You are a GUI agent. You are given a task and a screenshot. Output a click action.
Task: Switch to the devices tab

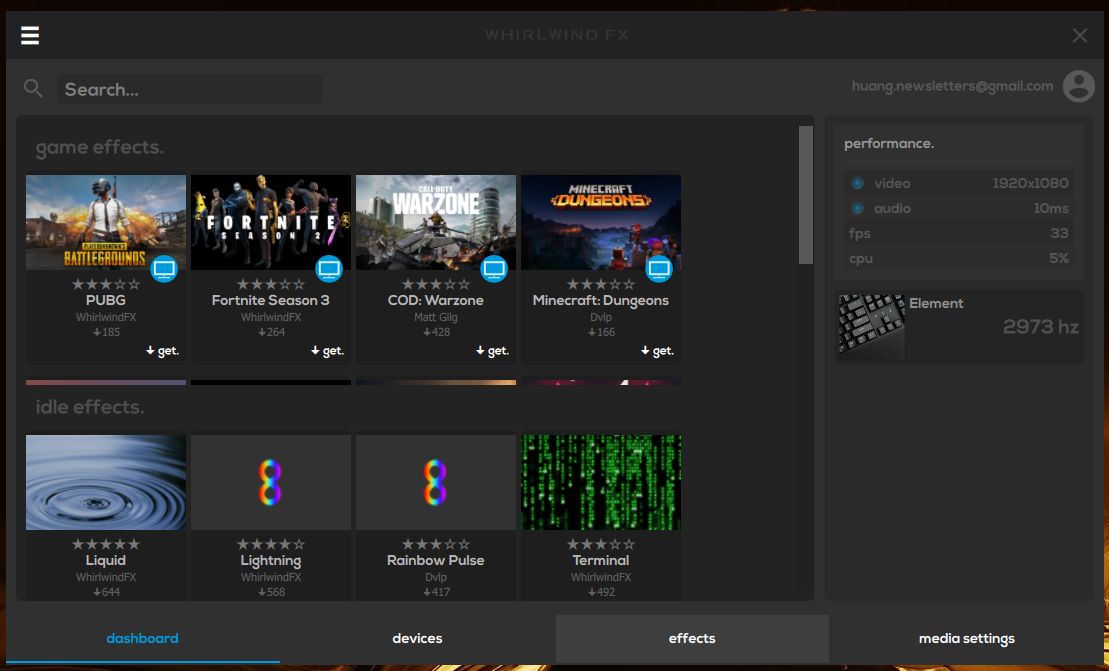click(x=417, y=638)
